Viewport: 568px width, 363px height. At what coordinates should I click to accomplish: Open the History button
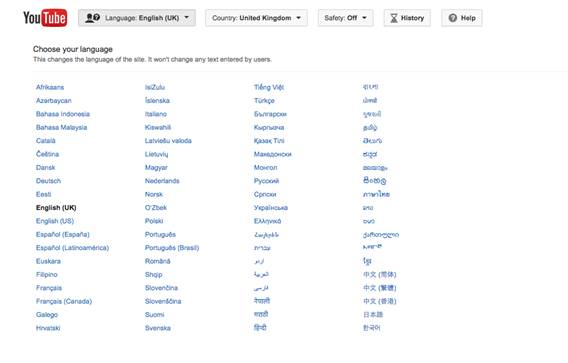tap(407, 18)
